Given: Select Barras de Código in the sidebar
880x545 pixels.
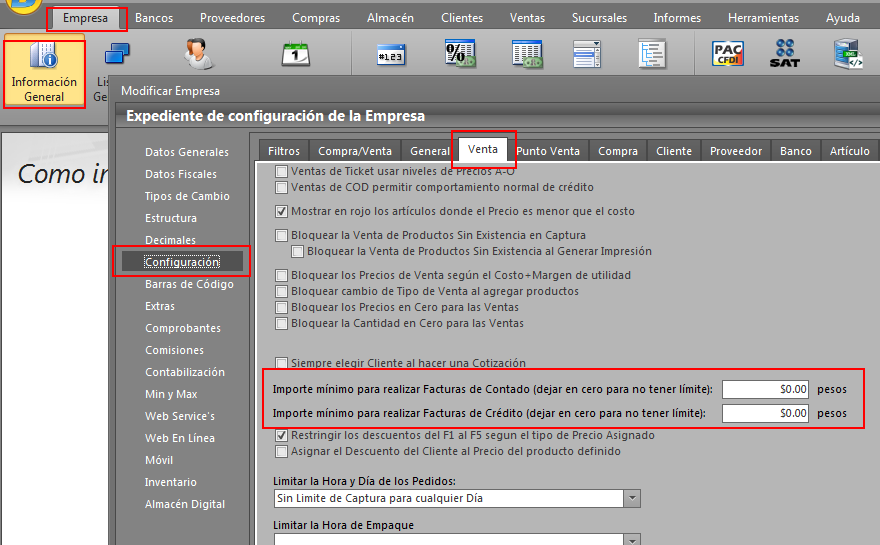Looking at the screenshot, I should tap(189, 284).
